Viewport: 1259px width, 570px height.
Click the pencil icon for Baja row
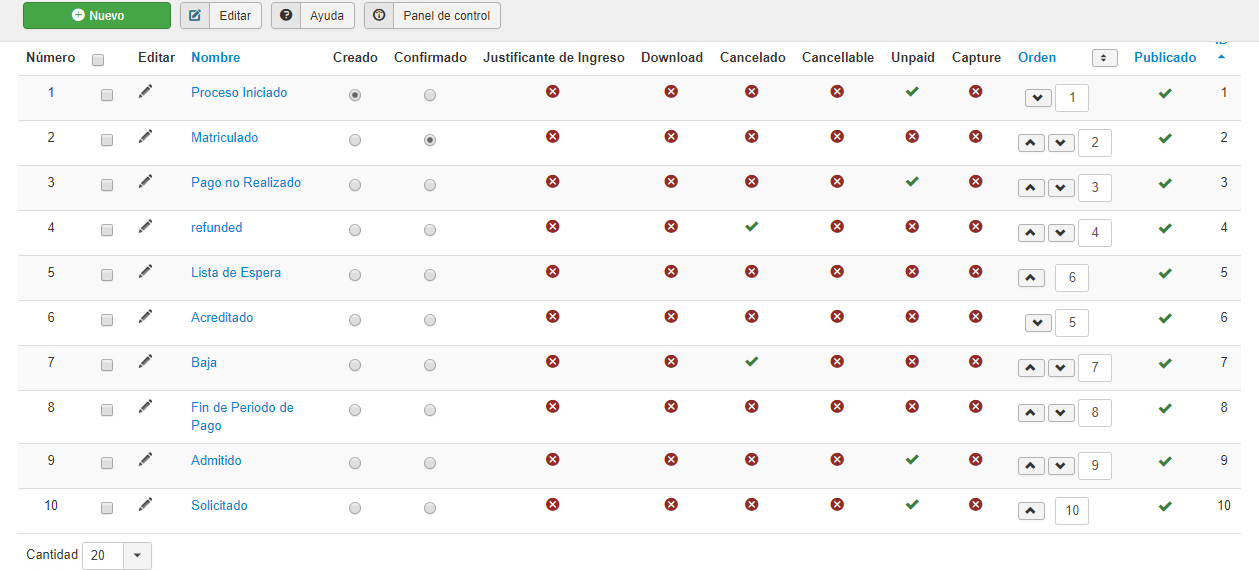146,361
